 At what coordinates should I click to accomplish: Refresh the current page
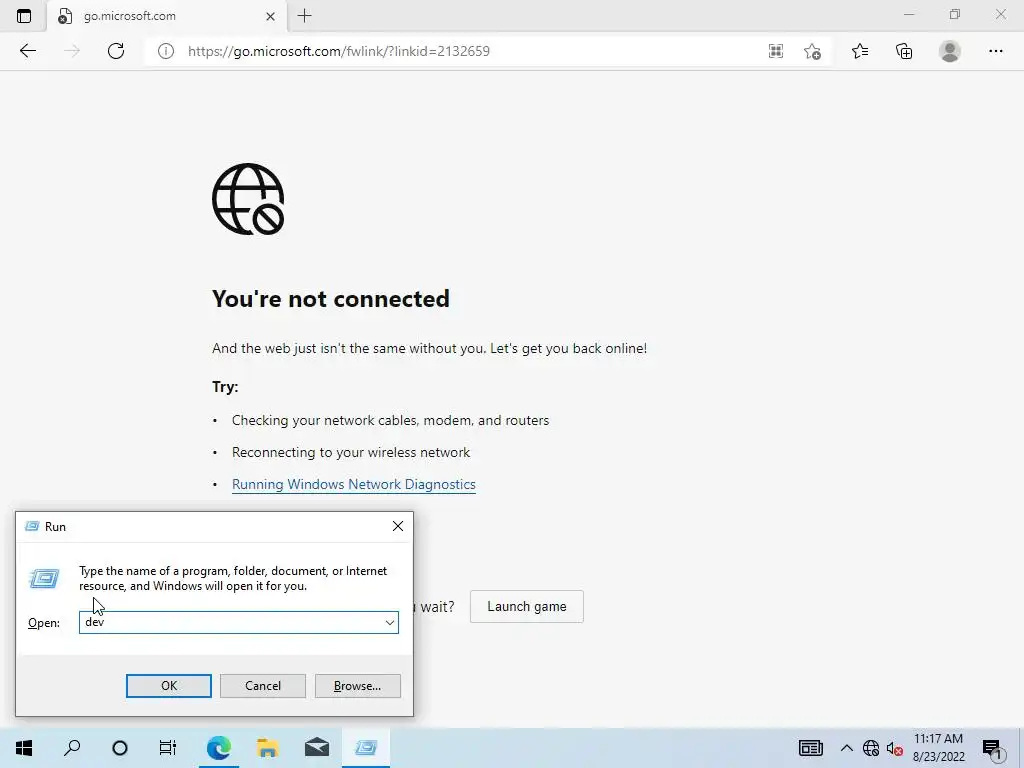(116, 51)
